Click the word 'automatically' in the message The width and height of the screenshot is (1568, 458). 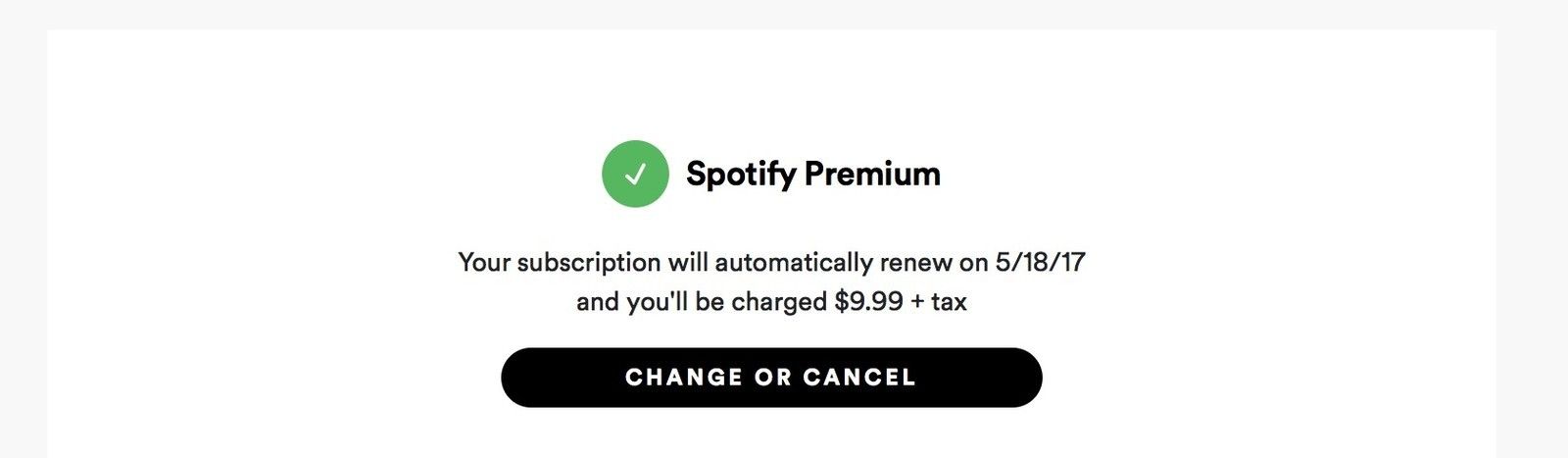pyautogui.click(x=793, y=263)
